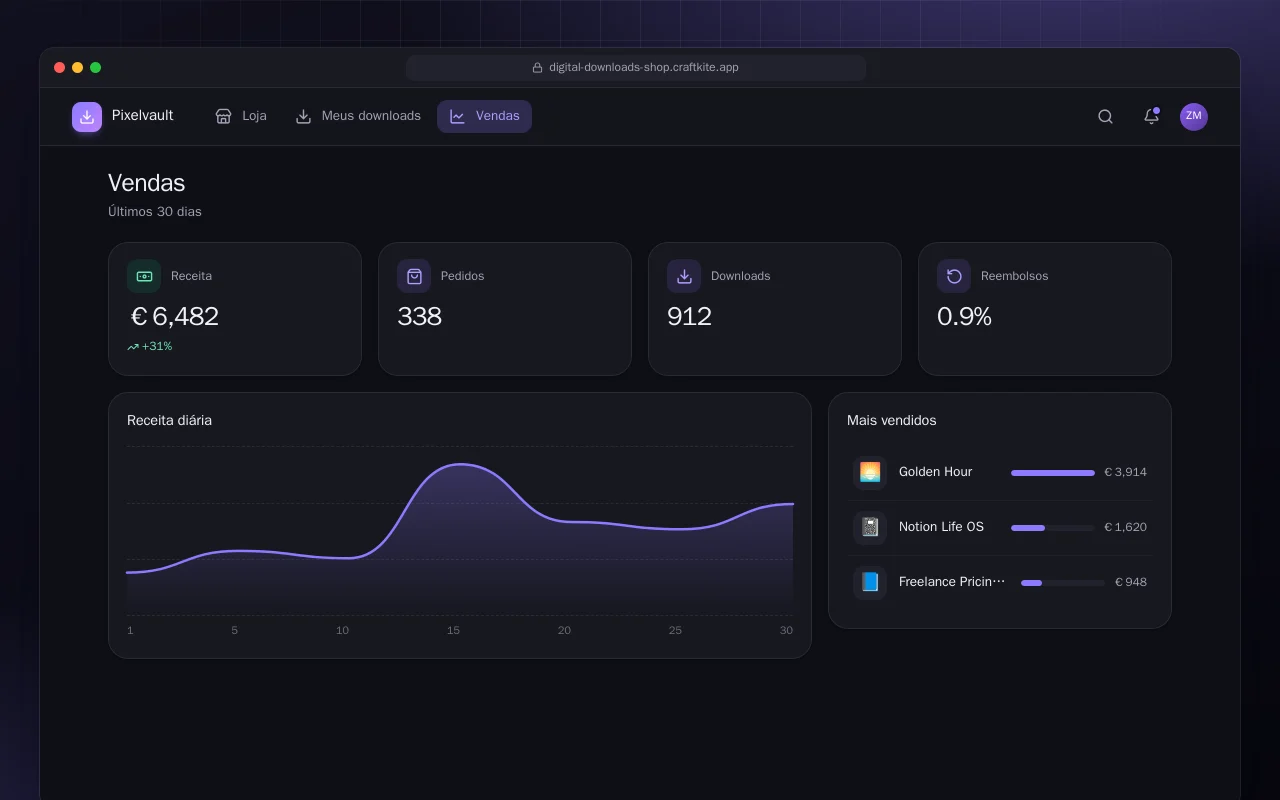Go to the Loja tab
The height and width of the screenshot is (800, 1280).
pos(241,116)
